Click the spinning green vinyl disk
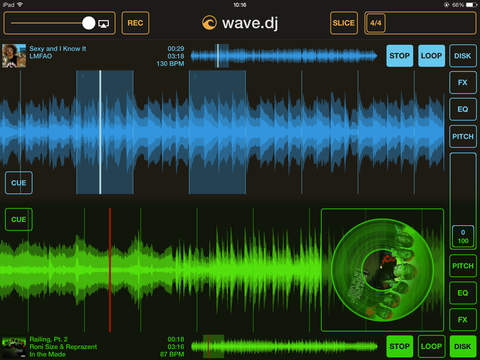This screenshot has width=480, height=360. point(382,270)
